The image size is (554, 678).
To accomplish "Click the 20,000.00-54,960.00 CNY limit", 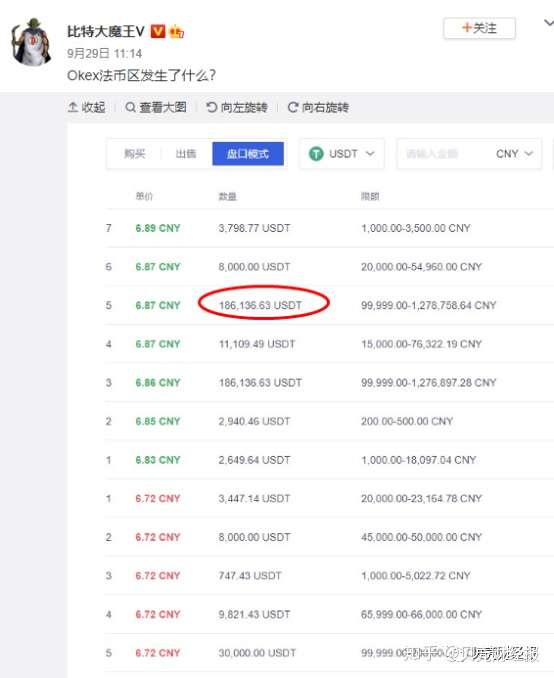I will pos(421,267).
